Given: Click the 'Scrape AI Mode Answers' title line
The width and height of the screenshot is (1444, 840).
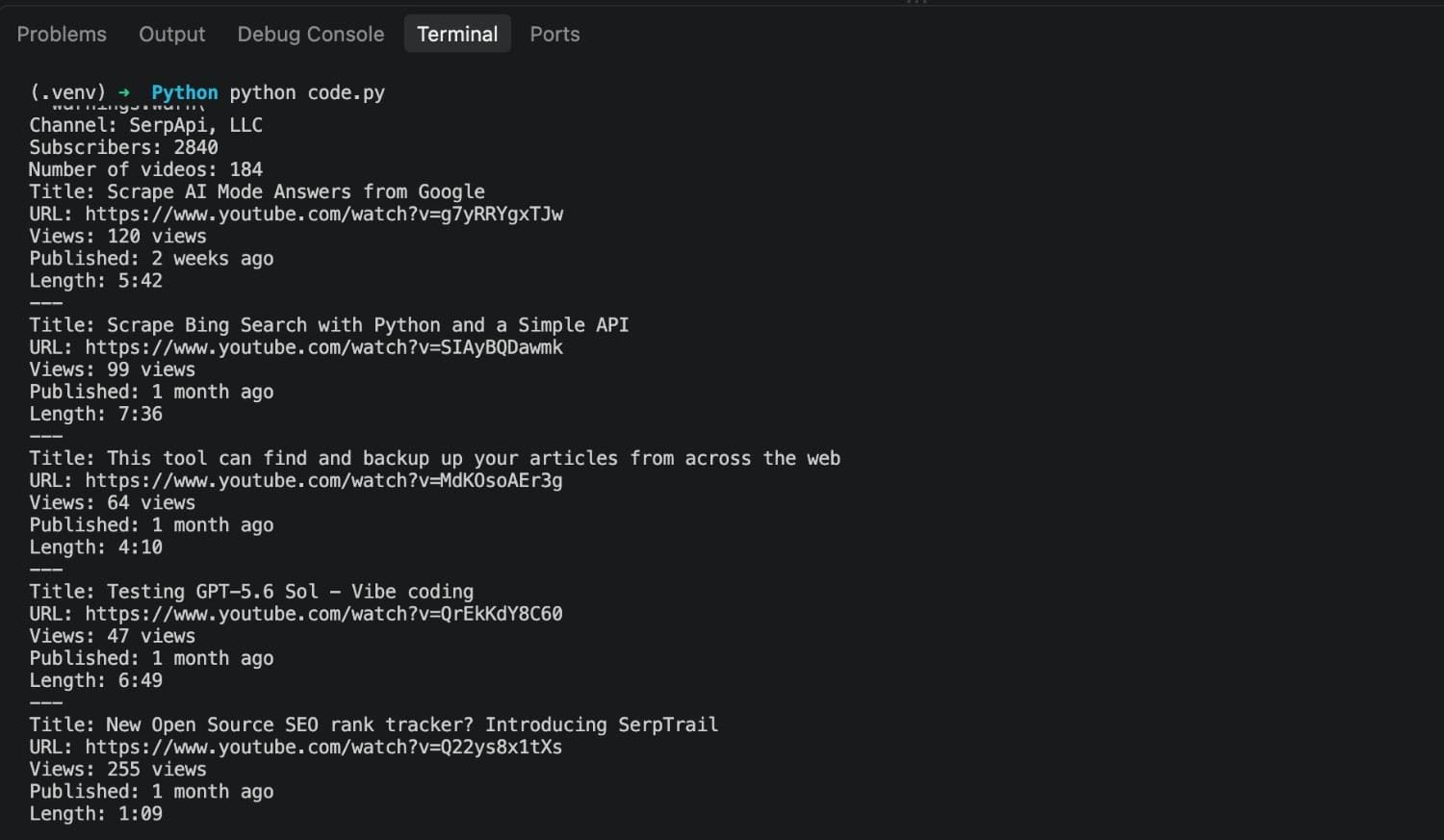Looking at the screenshot, I should (x=257, y=191).
